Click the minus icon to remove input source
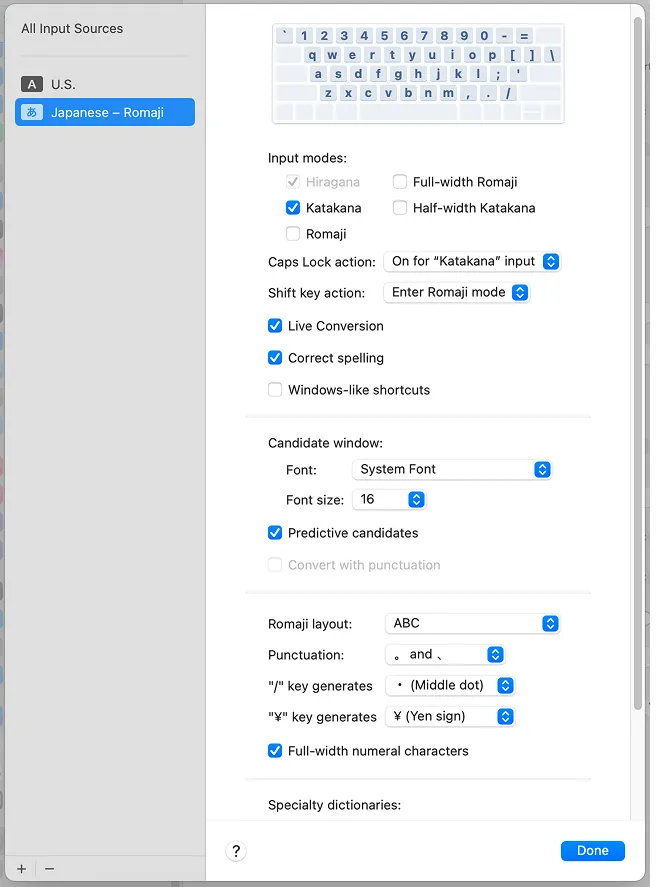This screenshot has height=887, width=660. 50,869
